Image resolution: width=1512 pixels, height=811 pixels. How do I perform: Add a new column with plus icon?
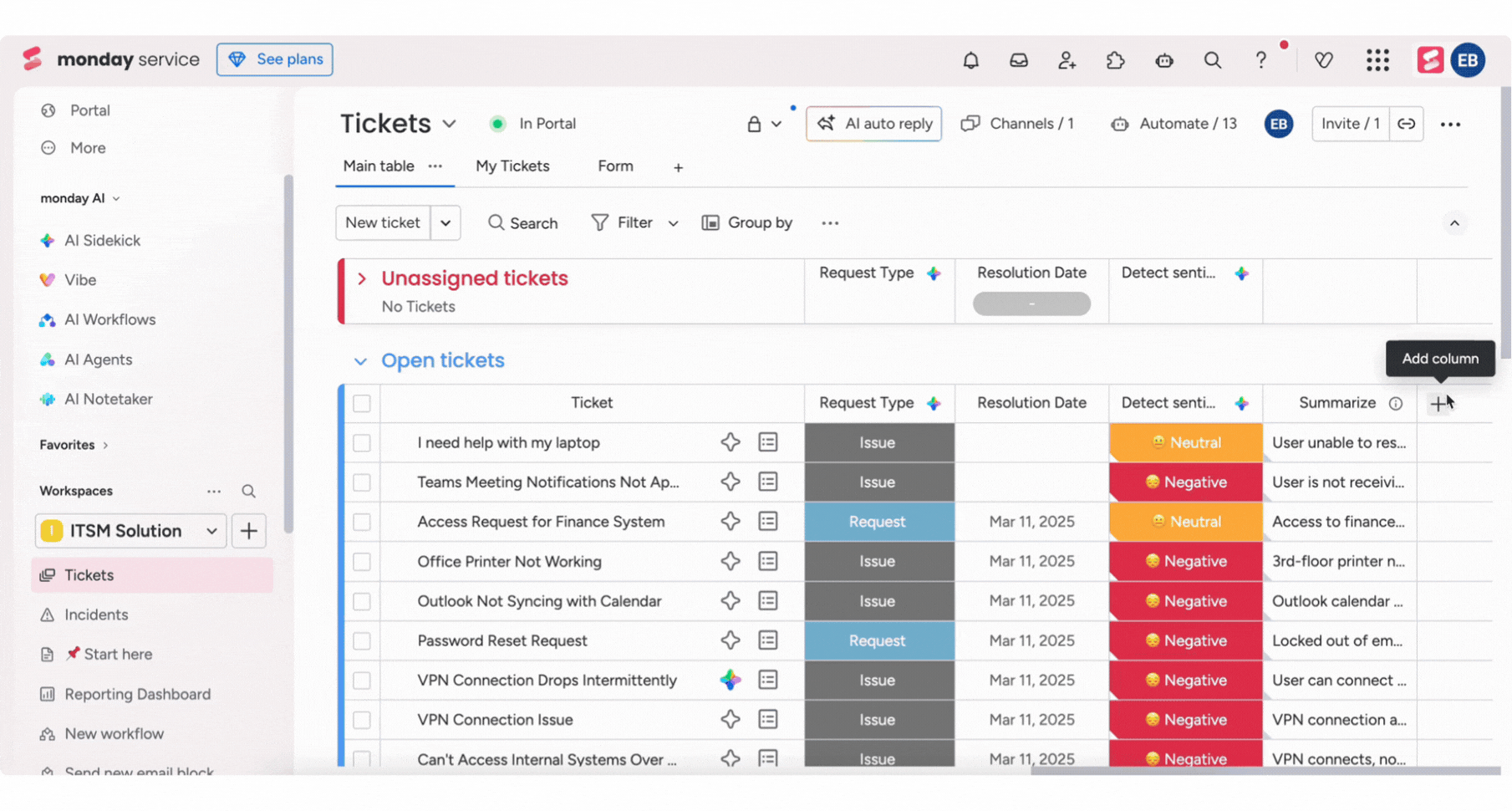pos(1438,404)
